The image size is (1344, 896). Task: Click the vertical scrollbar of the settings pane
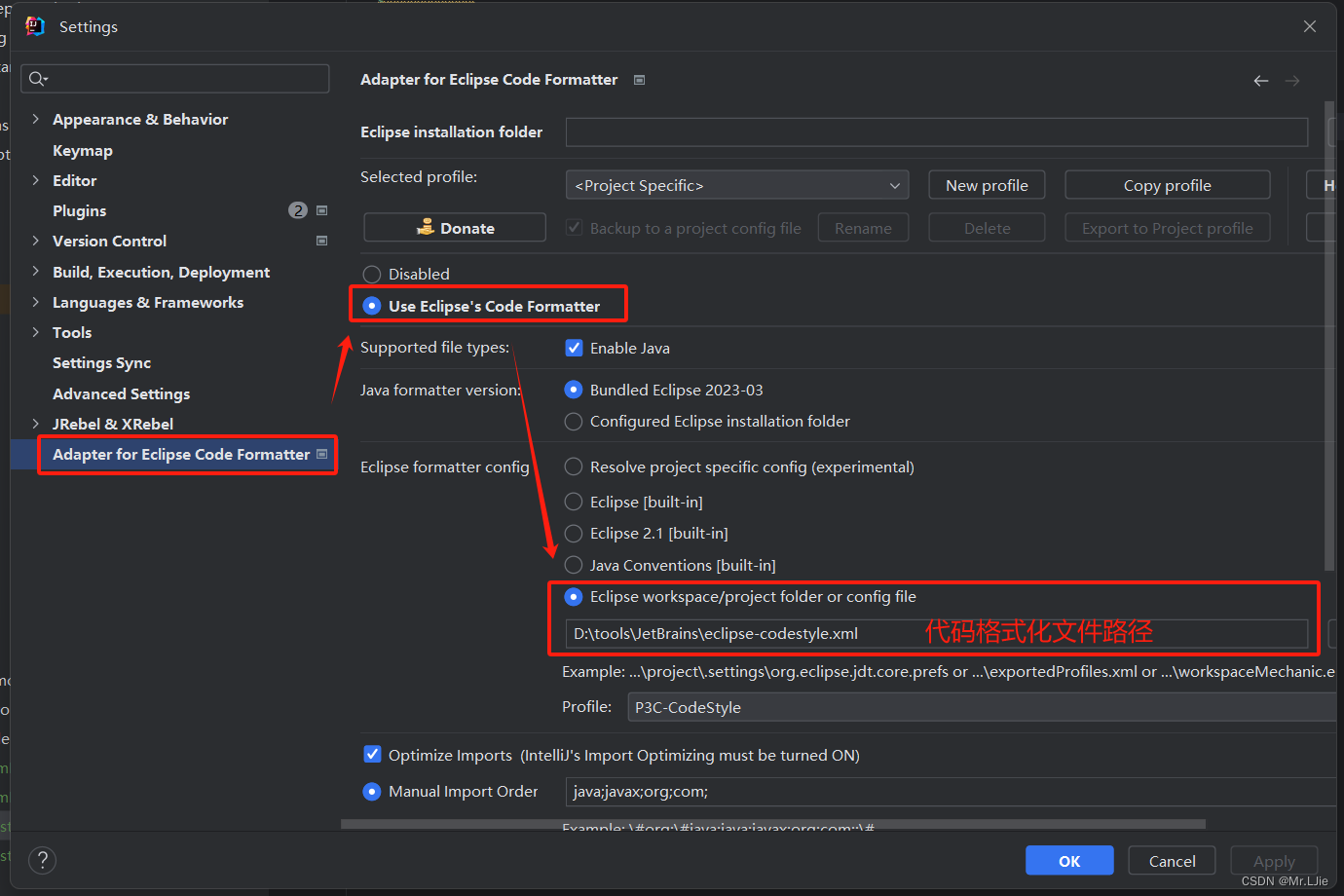tap(1329, 336)
